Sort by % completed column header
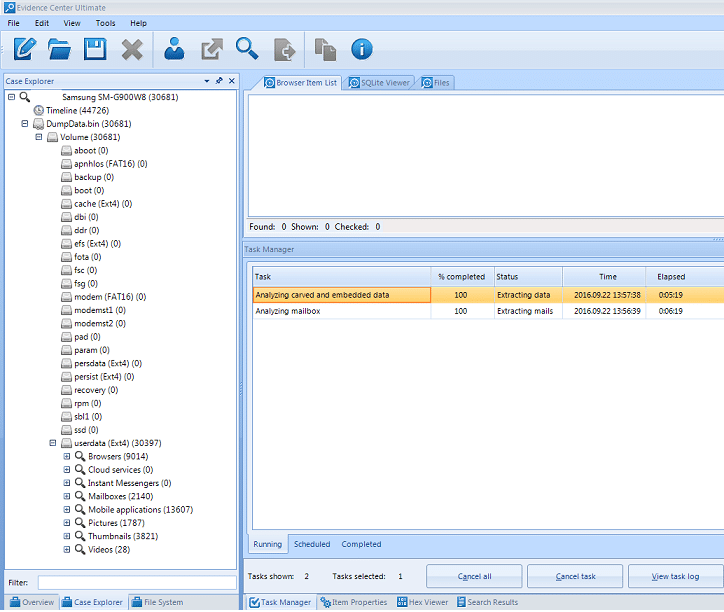Viewport: 724px width, 612px height. [462, 277]
